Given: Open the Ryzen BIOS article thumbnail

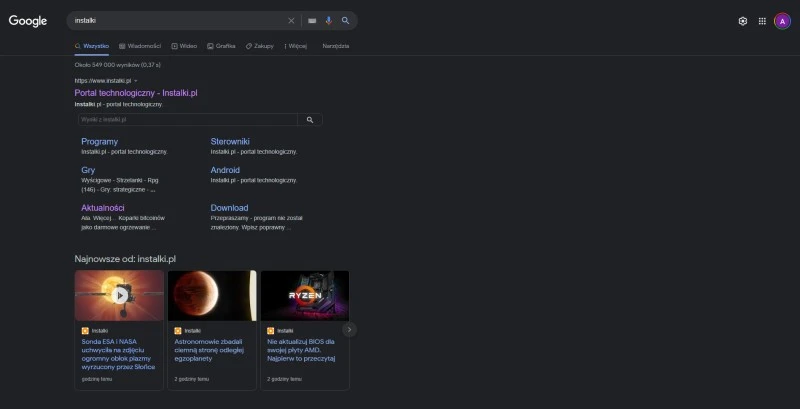Looking at the screenshot, I should (305, 295).
